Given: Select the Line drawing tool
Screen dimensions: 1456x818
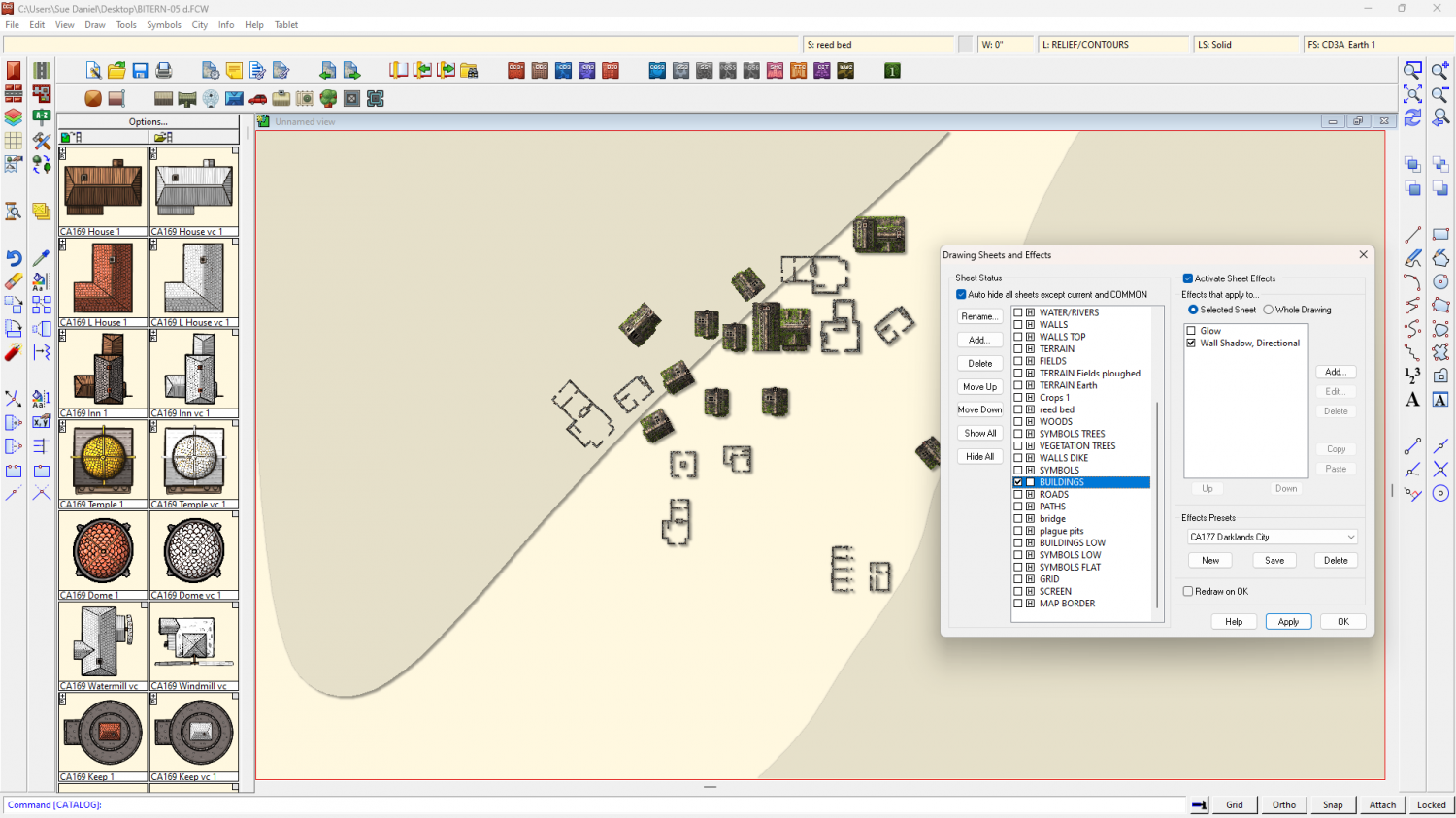Looking at the screenshot, I should (x=1413, y=235).
